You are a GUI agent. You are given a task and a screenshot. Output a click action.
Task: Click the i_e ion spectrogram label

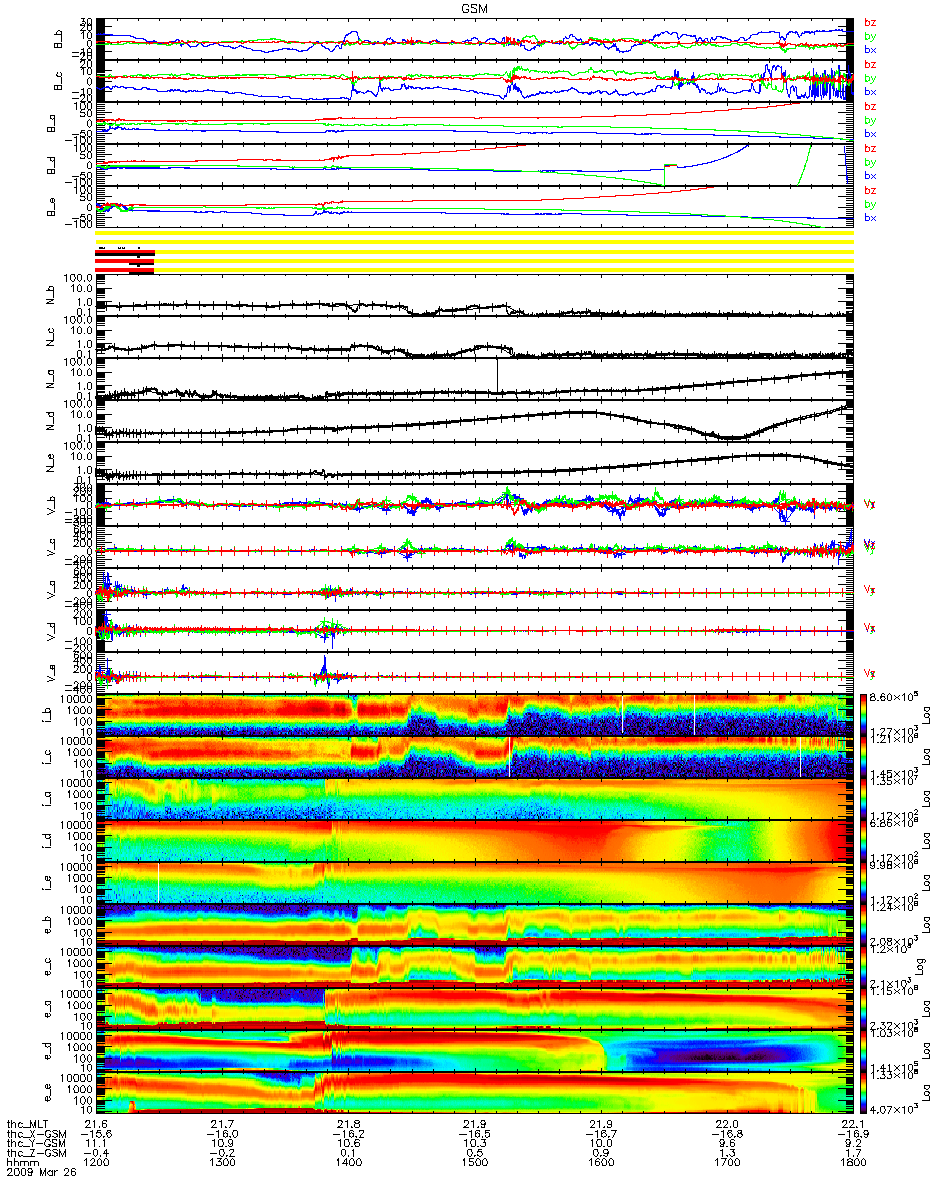click(x=47, y=882)
